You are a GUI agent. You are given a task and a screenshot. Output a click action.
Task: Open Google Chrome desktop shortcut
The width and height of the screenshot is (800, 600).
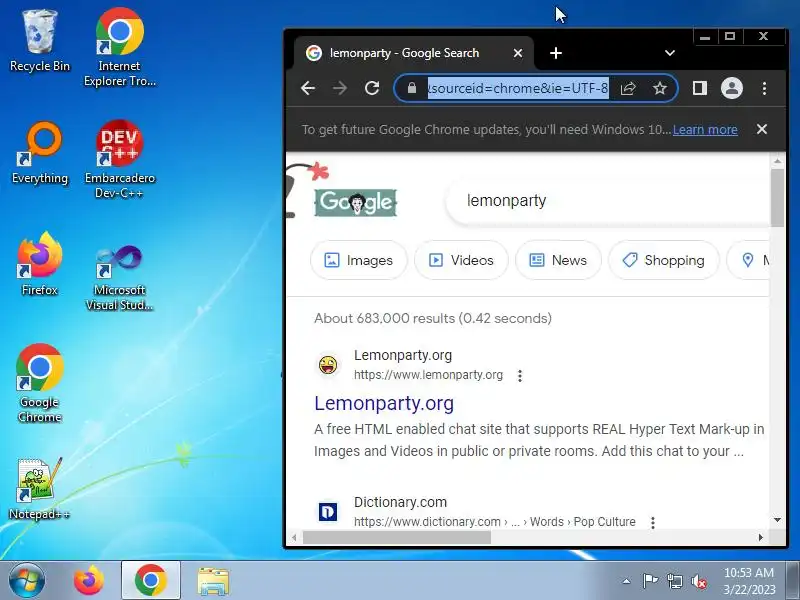coord(39,383)
